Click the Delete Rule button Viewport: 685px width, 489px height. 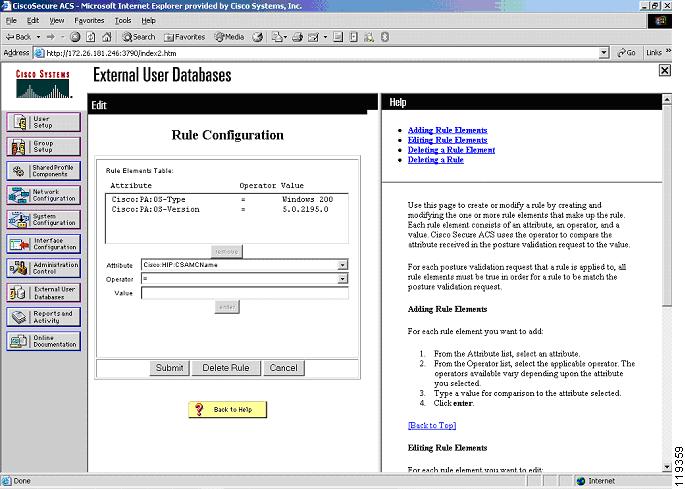(x=226, y=368)
